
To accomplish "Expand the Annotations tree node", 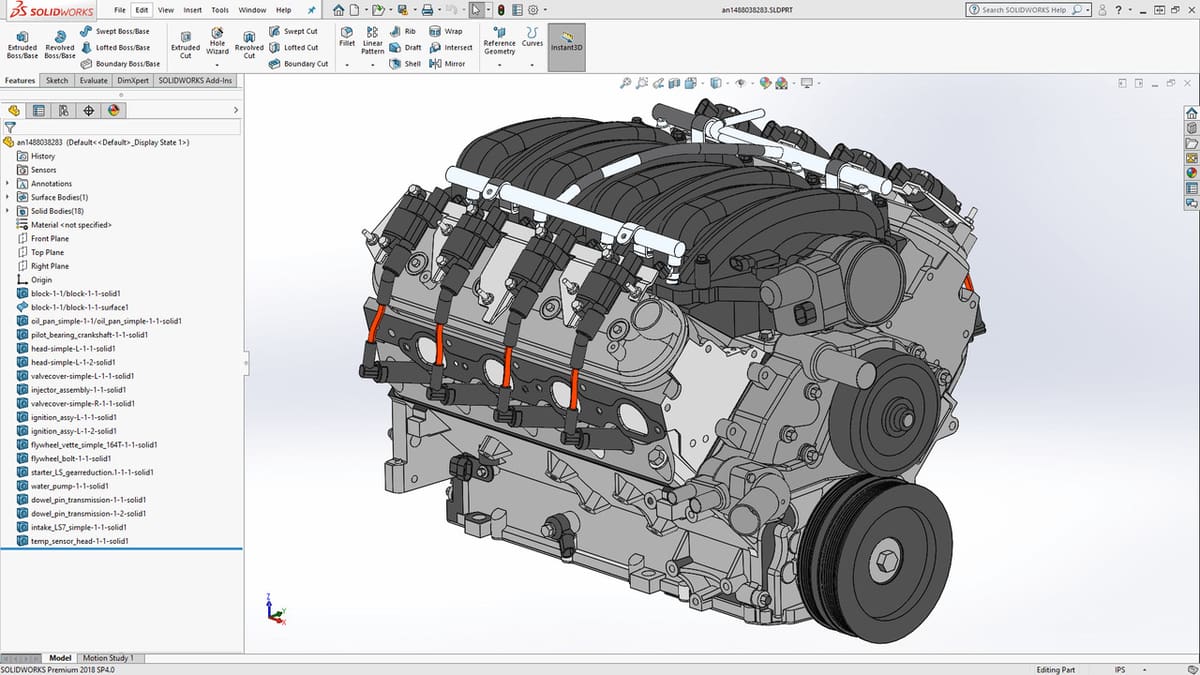I will pos(8,184).
